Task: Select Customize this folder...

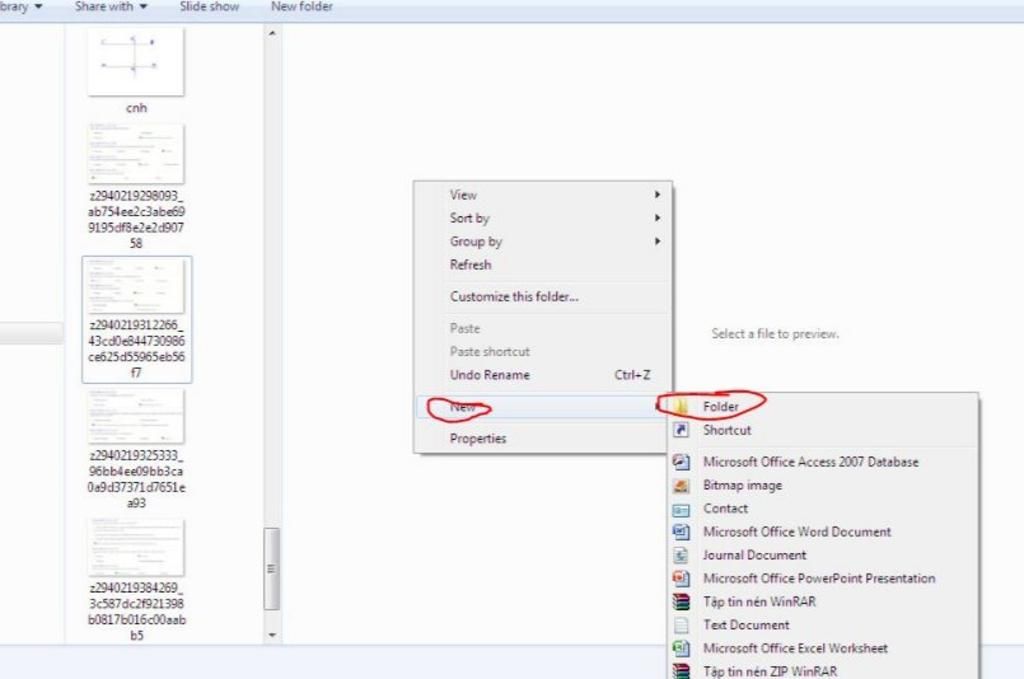Action: [542, 296]
